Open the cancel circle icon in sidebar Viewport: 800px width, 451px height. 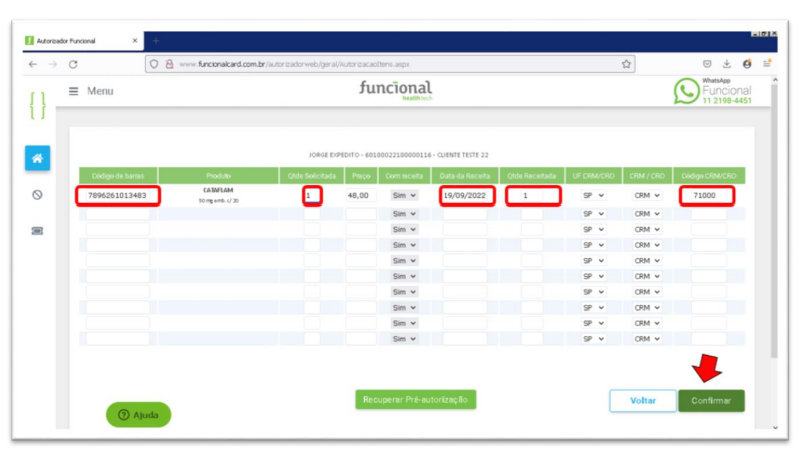click(37, 195)
